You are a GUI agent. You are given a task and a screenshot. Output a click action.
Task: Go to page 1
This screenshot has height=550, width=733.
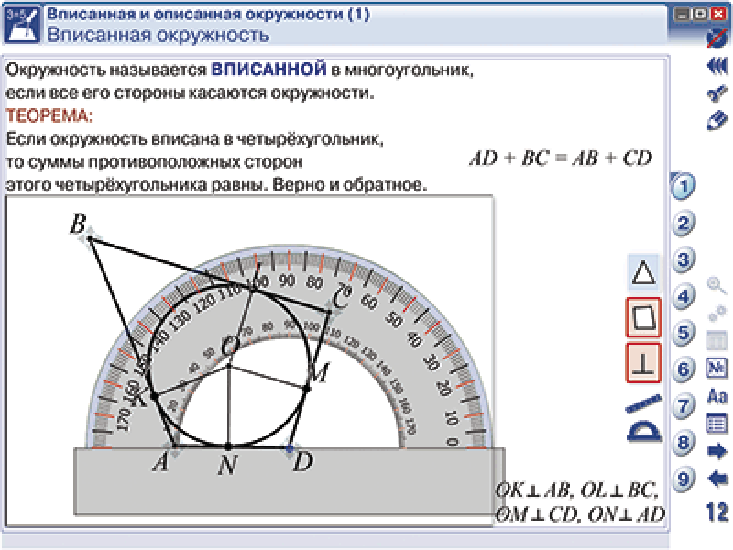[x=682, y=186]
